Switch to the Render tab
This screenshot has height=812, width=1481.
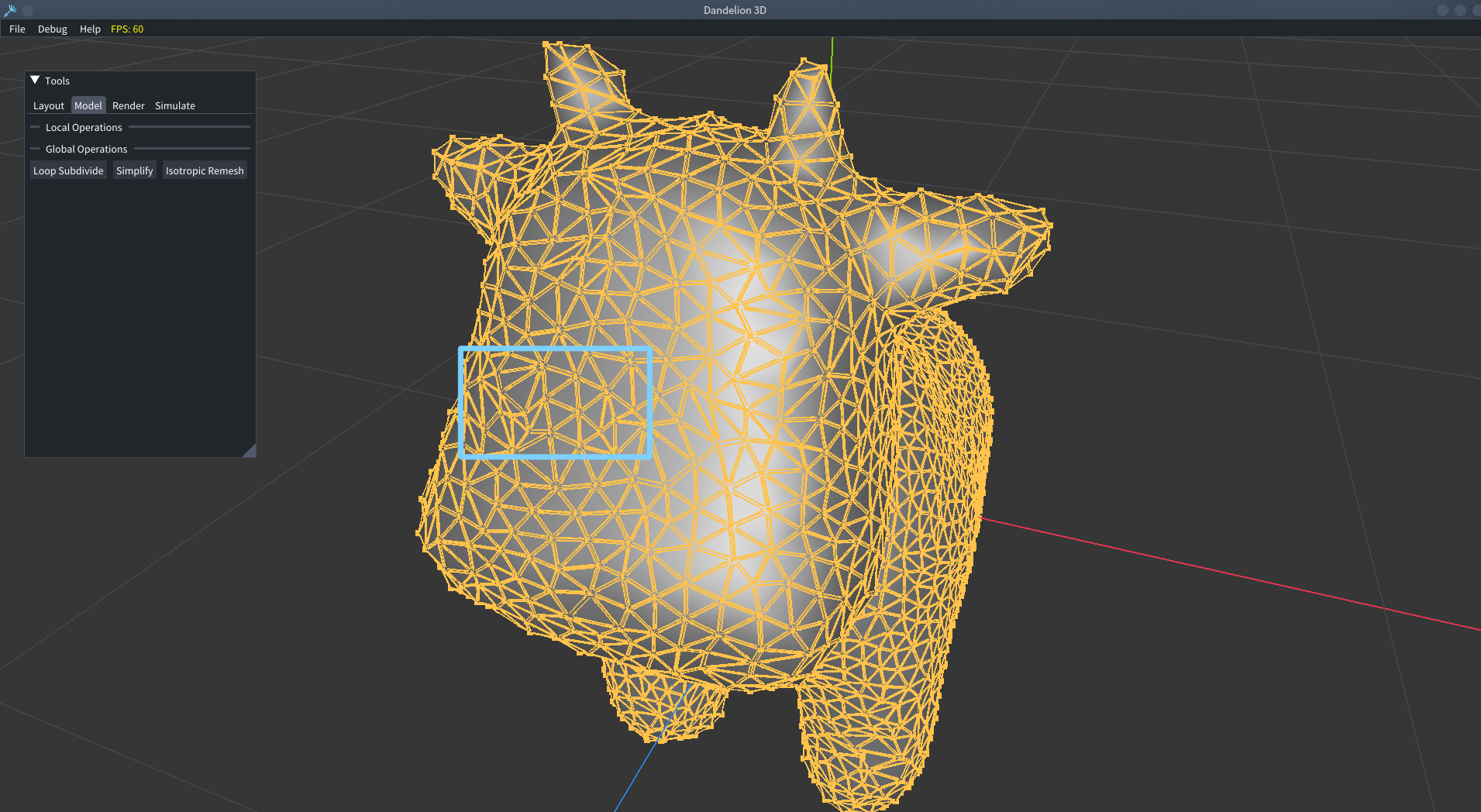(x=128, y=105)
